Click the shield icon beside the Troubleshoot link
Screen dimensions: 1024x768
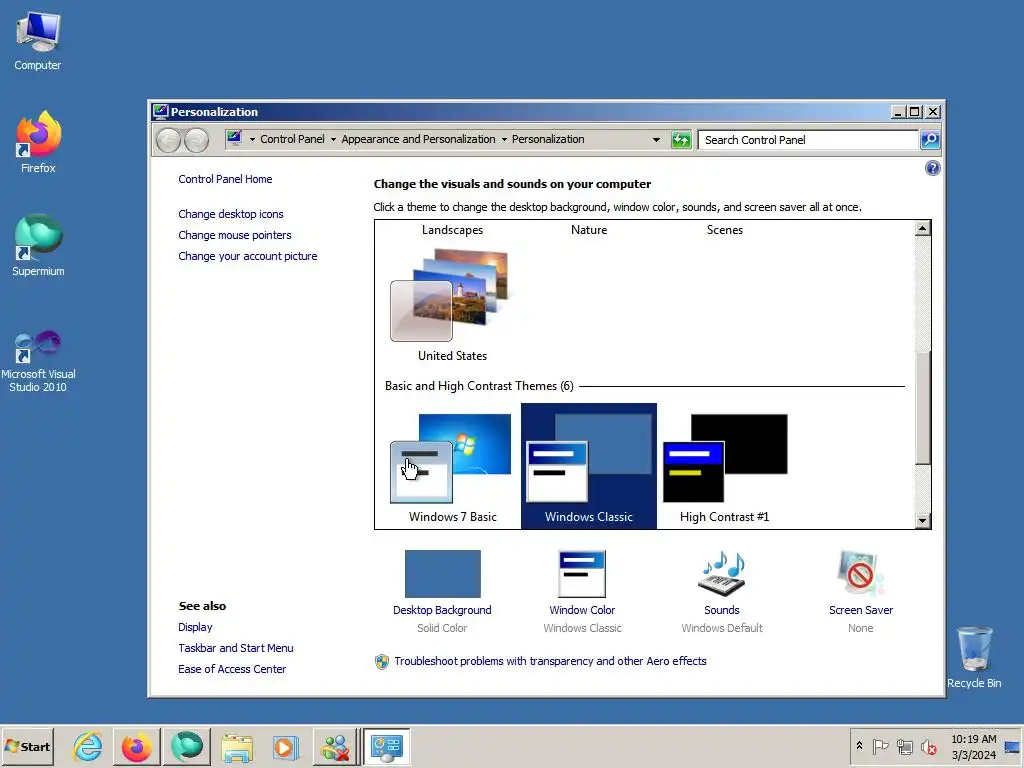click(382, 662)
